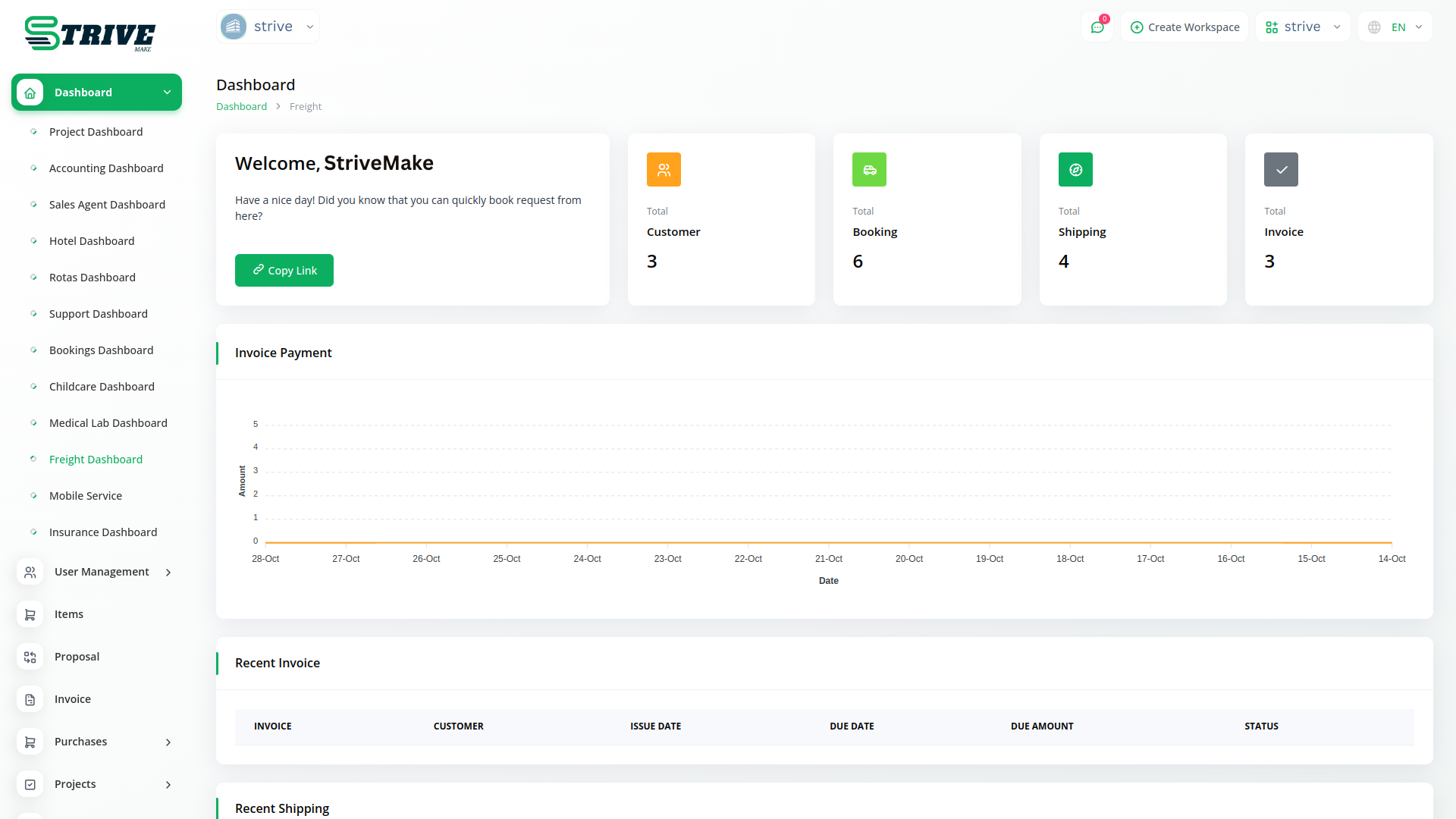Collapse the Dashboard sidebar menu
The image size is (1456, 819).
(167, 93)
